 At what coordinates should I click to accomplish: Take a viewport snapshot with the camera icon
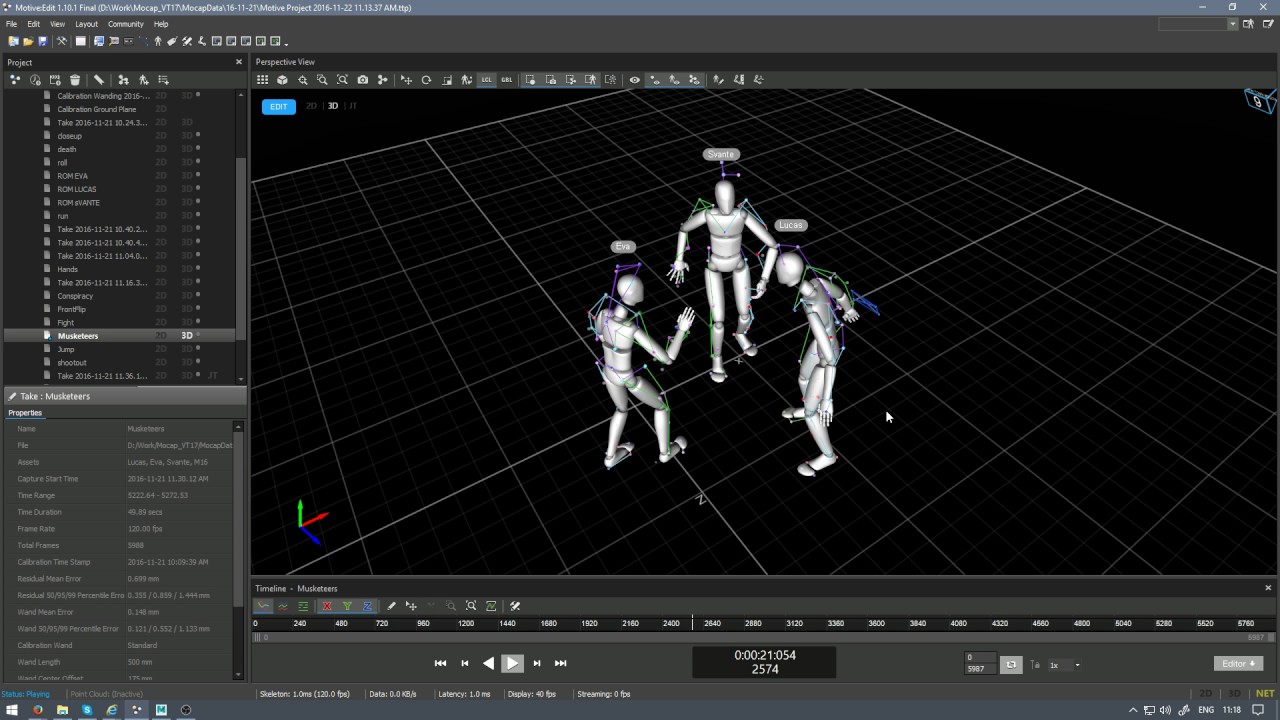click(x=363, y=80)
